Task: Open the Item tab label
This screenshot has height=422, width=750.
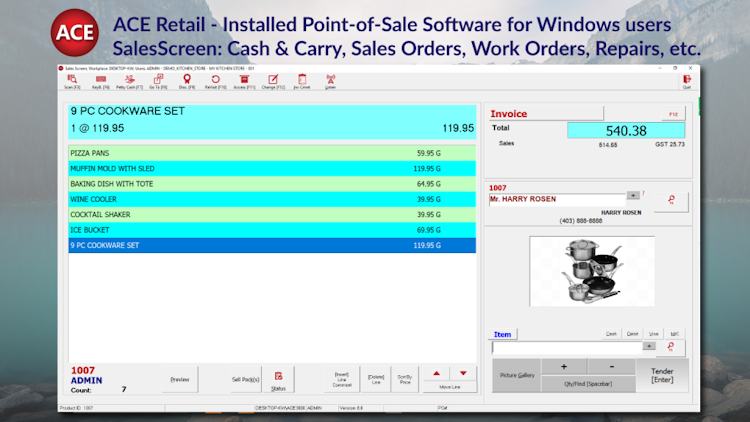Action: [502, 334]
